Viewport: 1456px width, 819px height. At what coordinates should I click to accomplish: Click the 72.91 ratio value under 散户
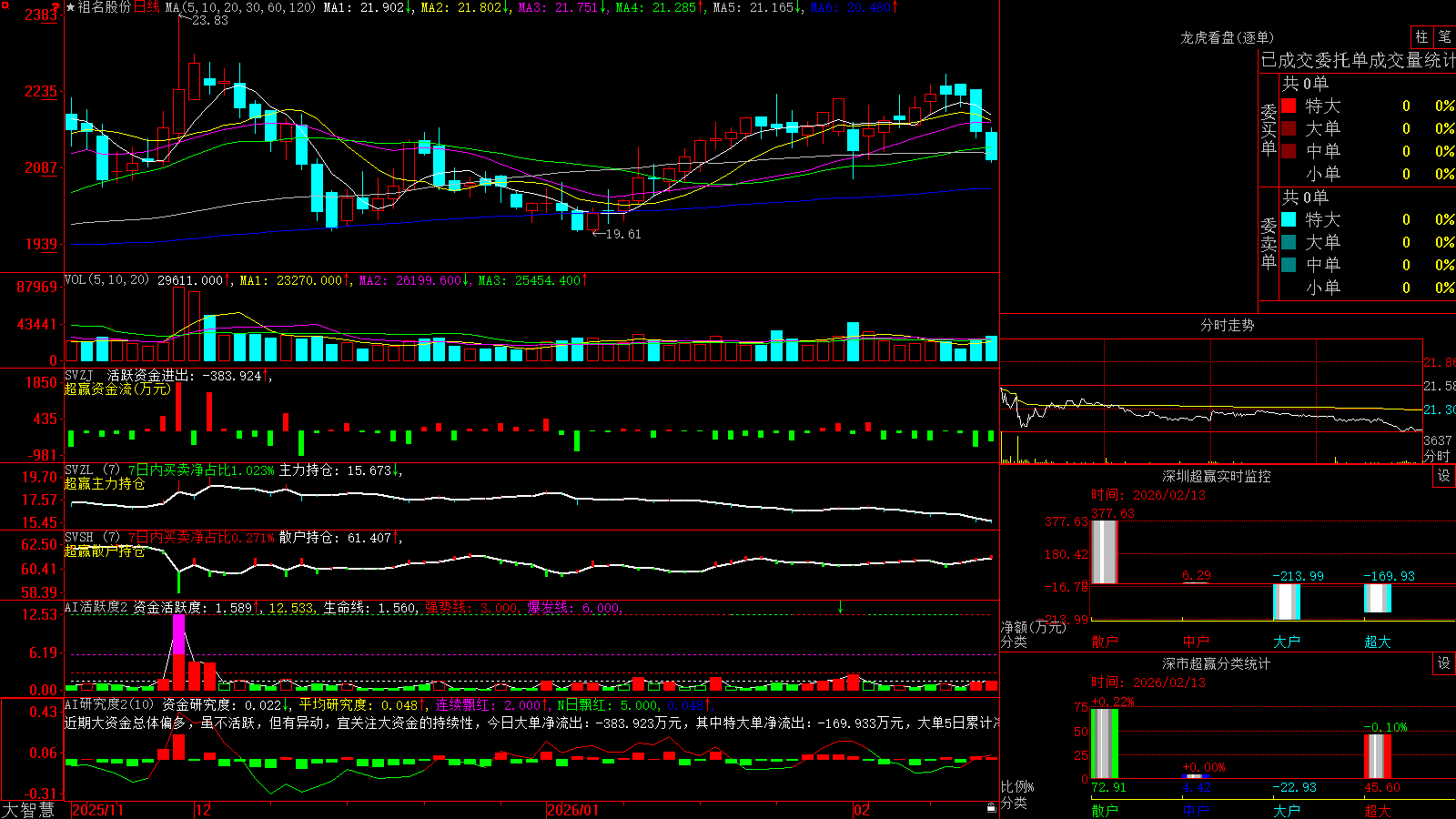pos(1109,787)
